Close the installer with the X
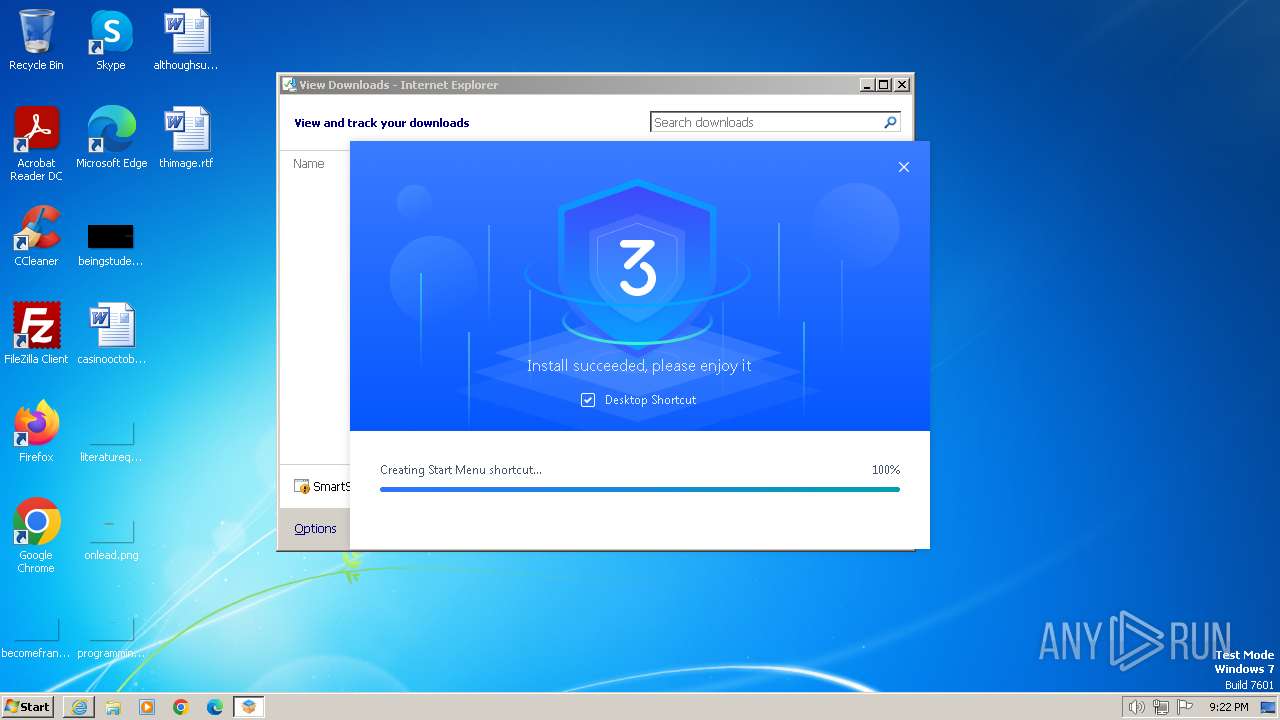 (904, 167)
